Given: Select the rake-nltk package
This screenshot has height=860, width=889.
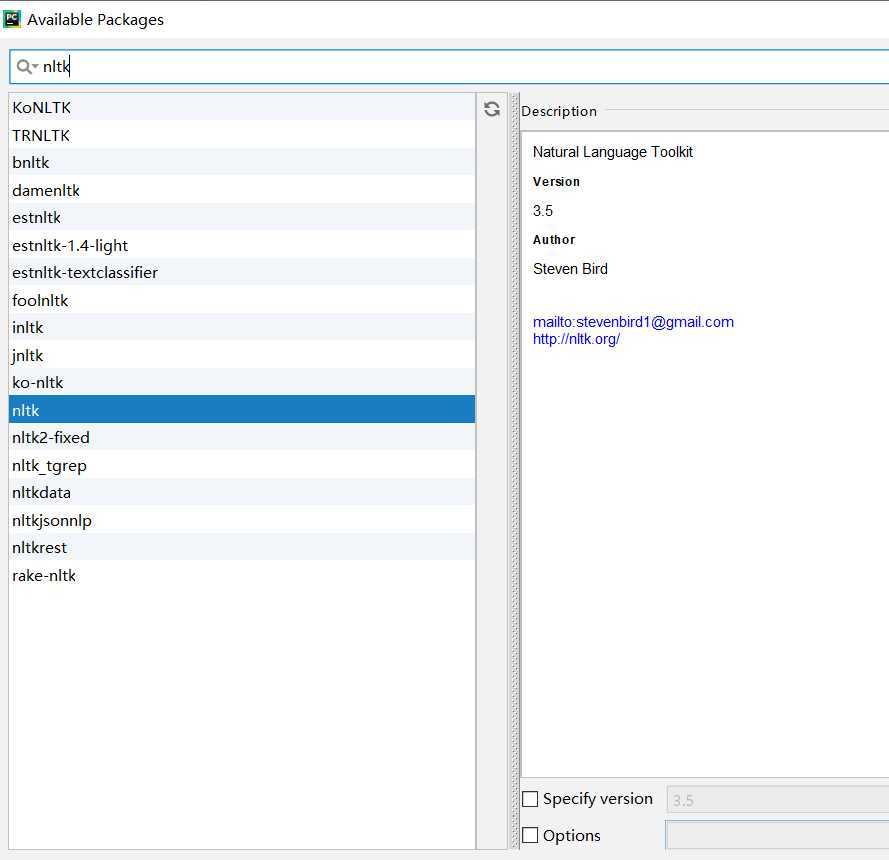Looking at the screenshot, I should [242, 575].
